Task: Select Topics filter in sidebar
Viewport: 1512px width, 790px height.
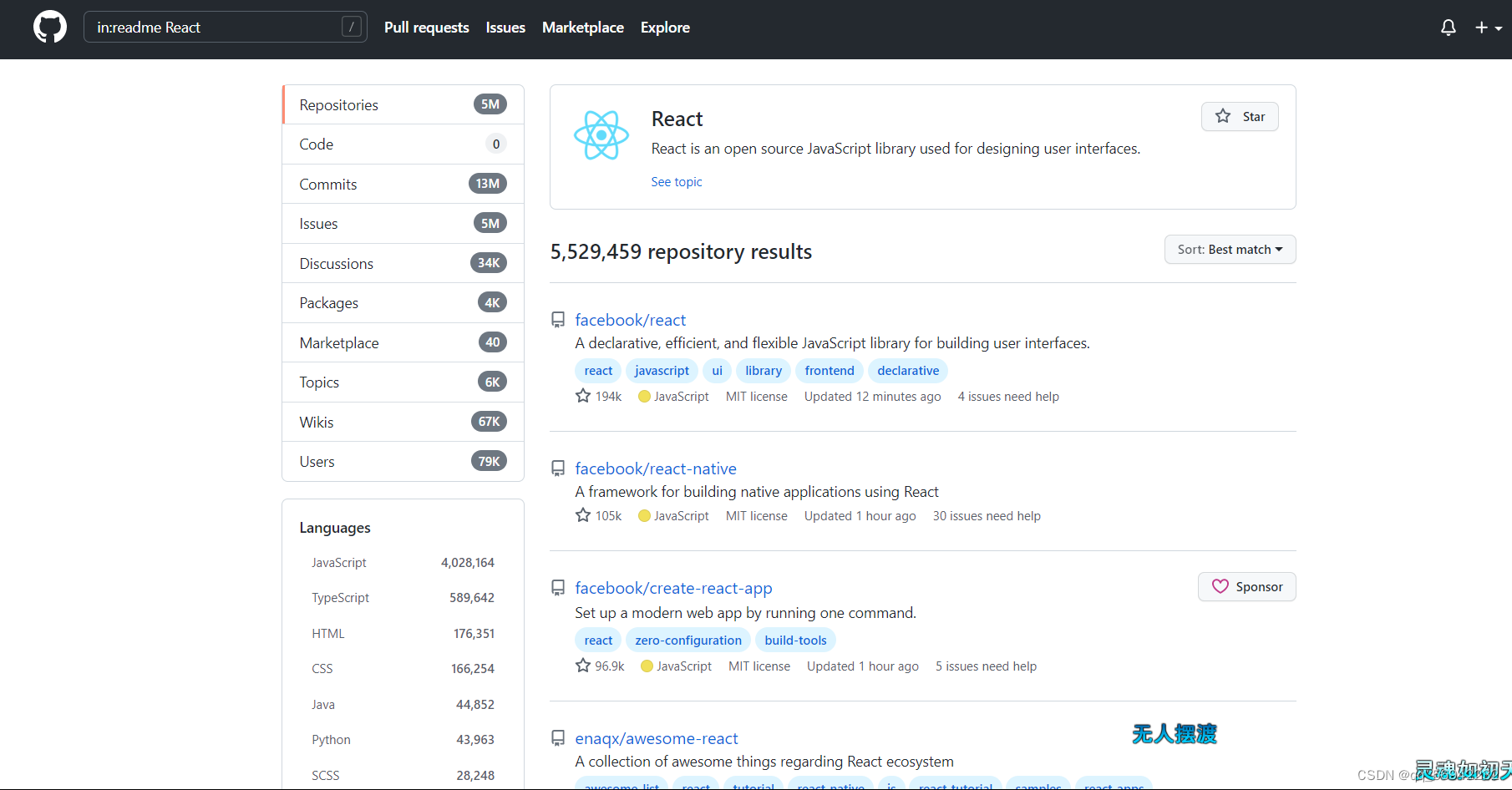Action: coord(403,382)
